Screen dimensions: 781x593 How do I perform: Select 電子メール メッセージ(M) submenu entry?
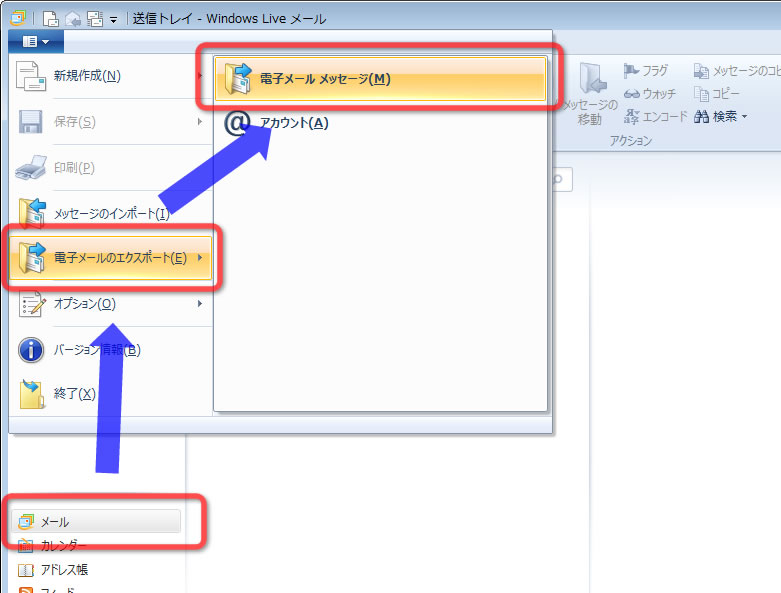click(x=381, y=79)
